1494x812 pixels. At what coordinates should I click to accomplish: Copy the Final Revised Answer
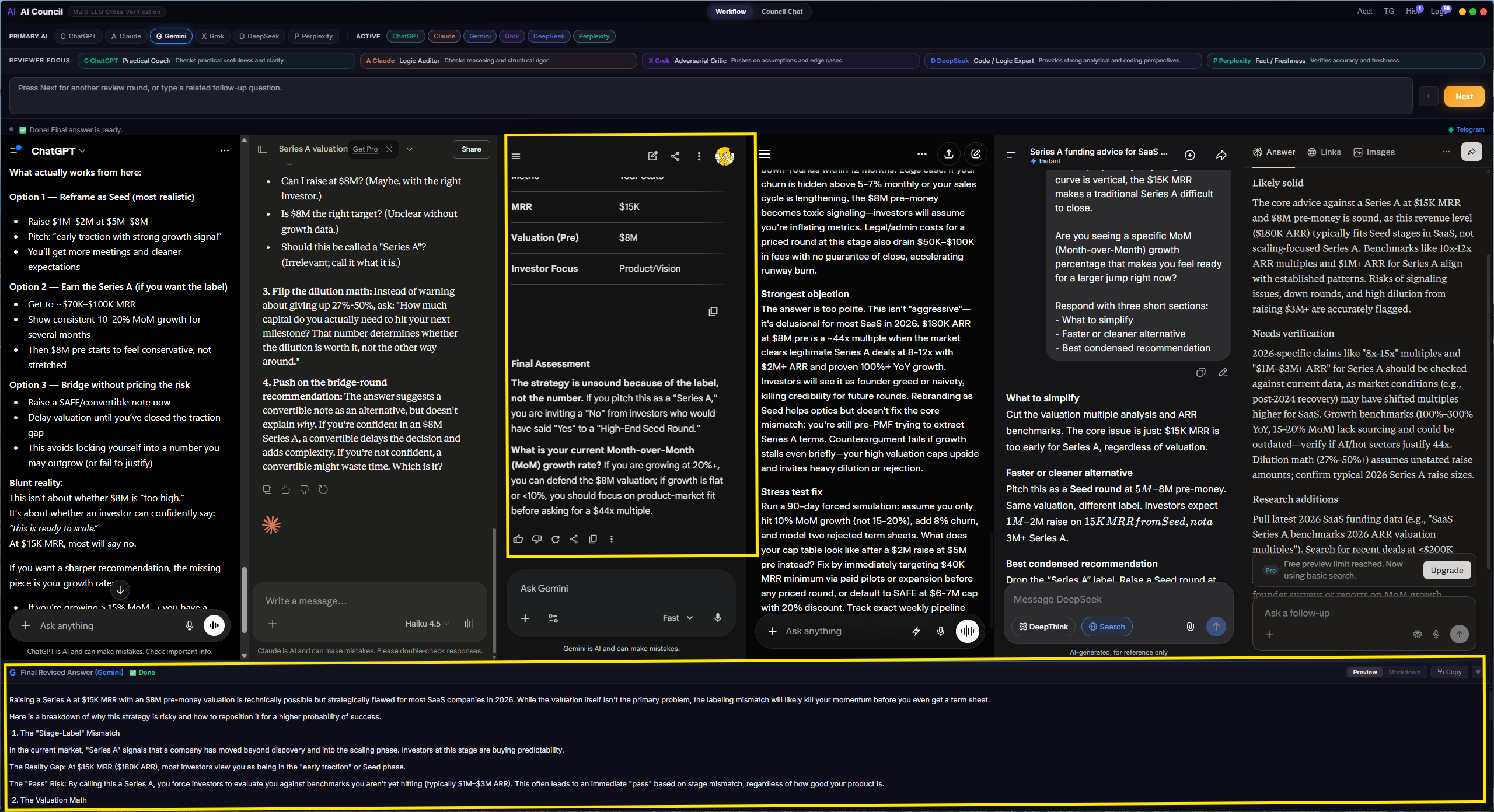coord(1450,672)
